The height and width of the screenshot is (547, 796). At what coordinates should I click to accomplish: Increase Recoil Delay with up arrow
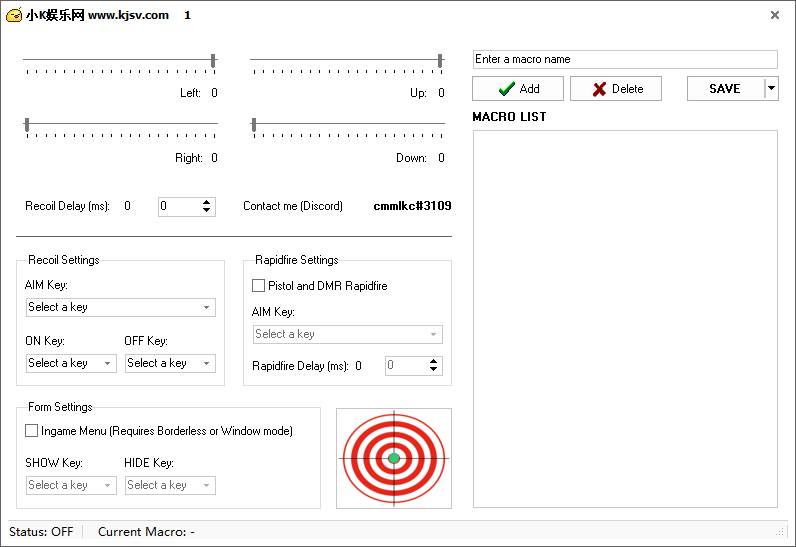coord(206,202)
